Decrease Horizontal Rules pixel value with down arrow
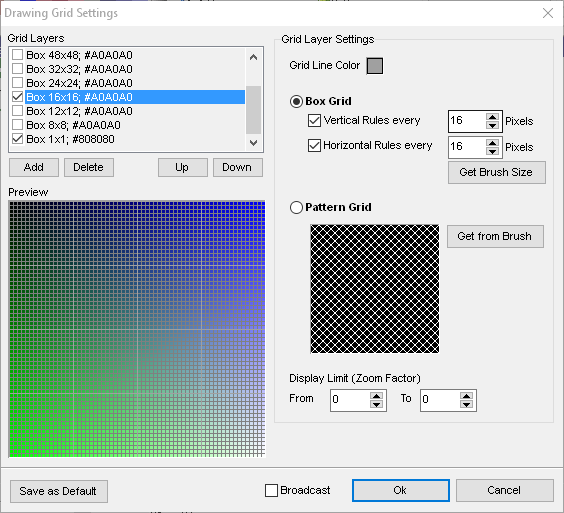The width and height of the screenshot is (564, 513). [x=492, y=151]
